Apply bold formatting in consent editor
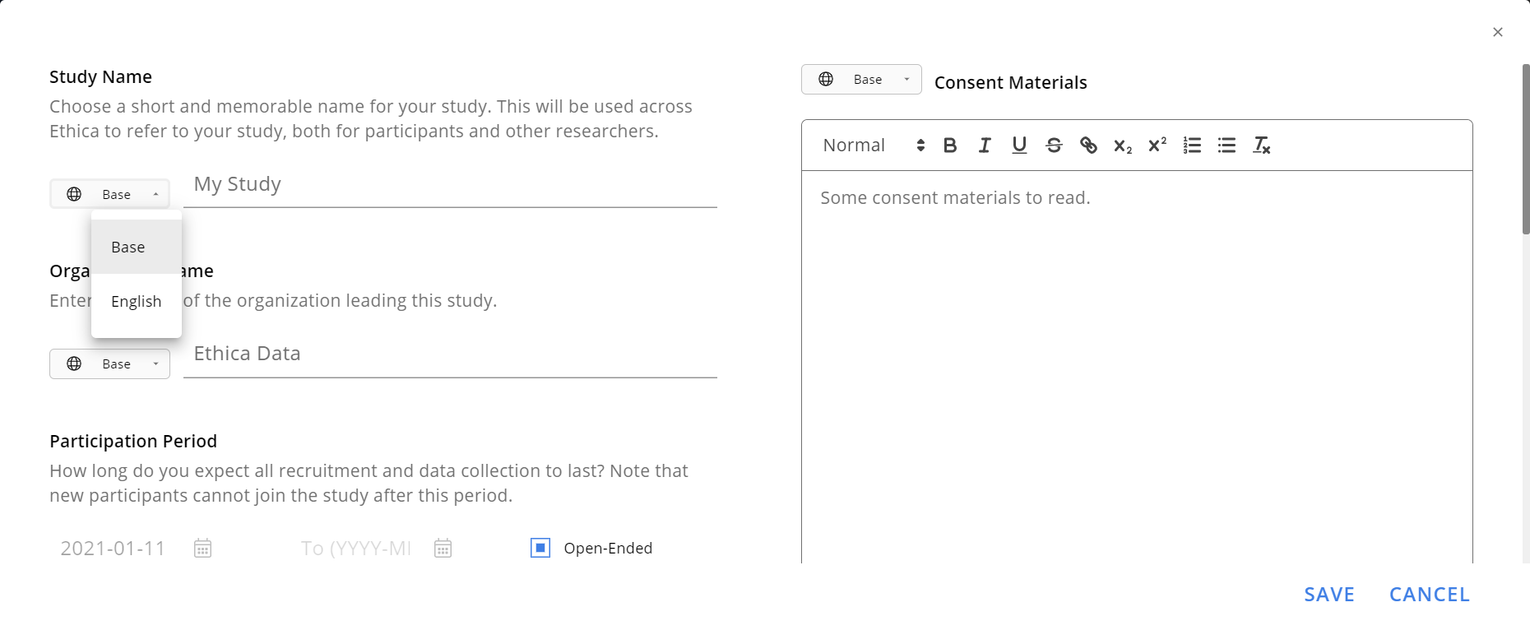Screen dimensions: 1530x625 pos(949,145)
